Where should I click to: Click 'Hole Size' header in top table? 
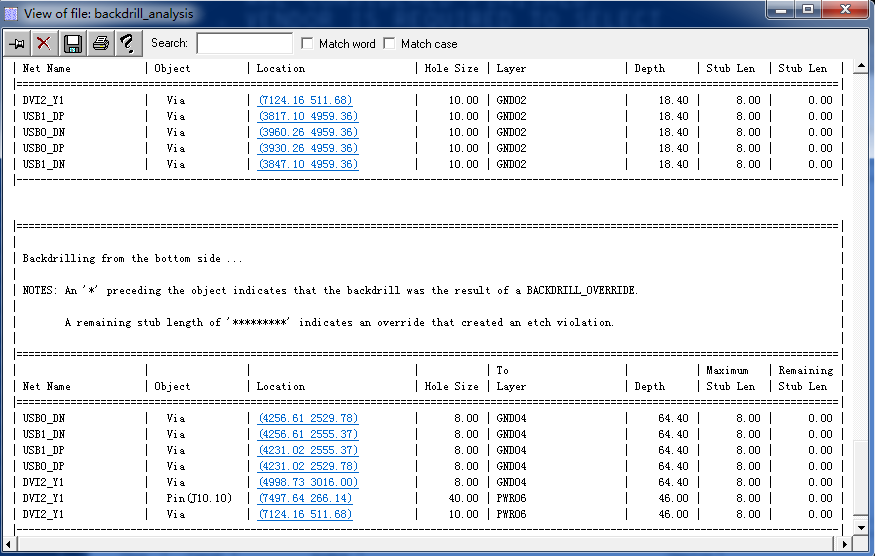[451, 69]
